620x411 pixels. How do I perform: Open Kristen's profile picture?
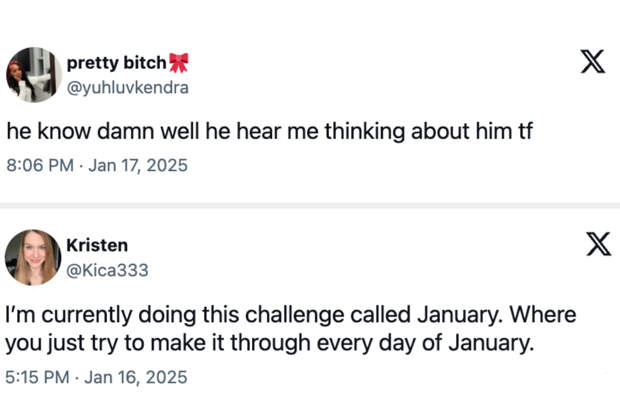33,257
